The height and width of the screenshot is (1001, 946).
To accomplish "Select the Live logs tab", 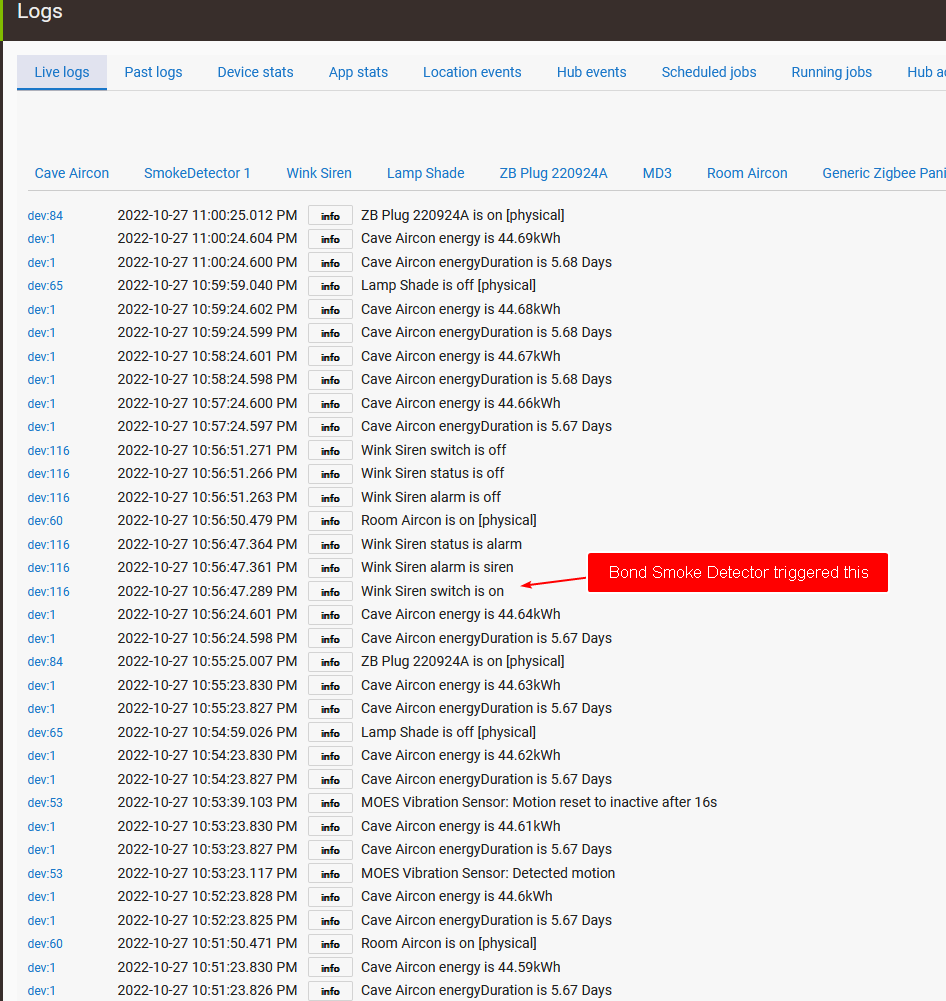I will (62, 72).
